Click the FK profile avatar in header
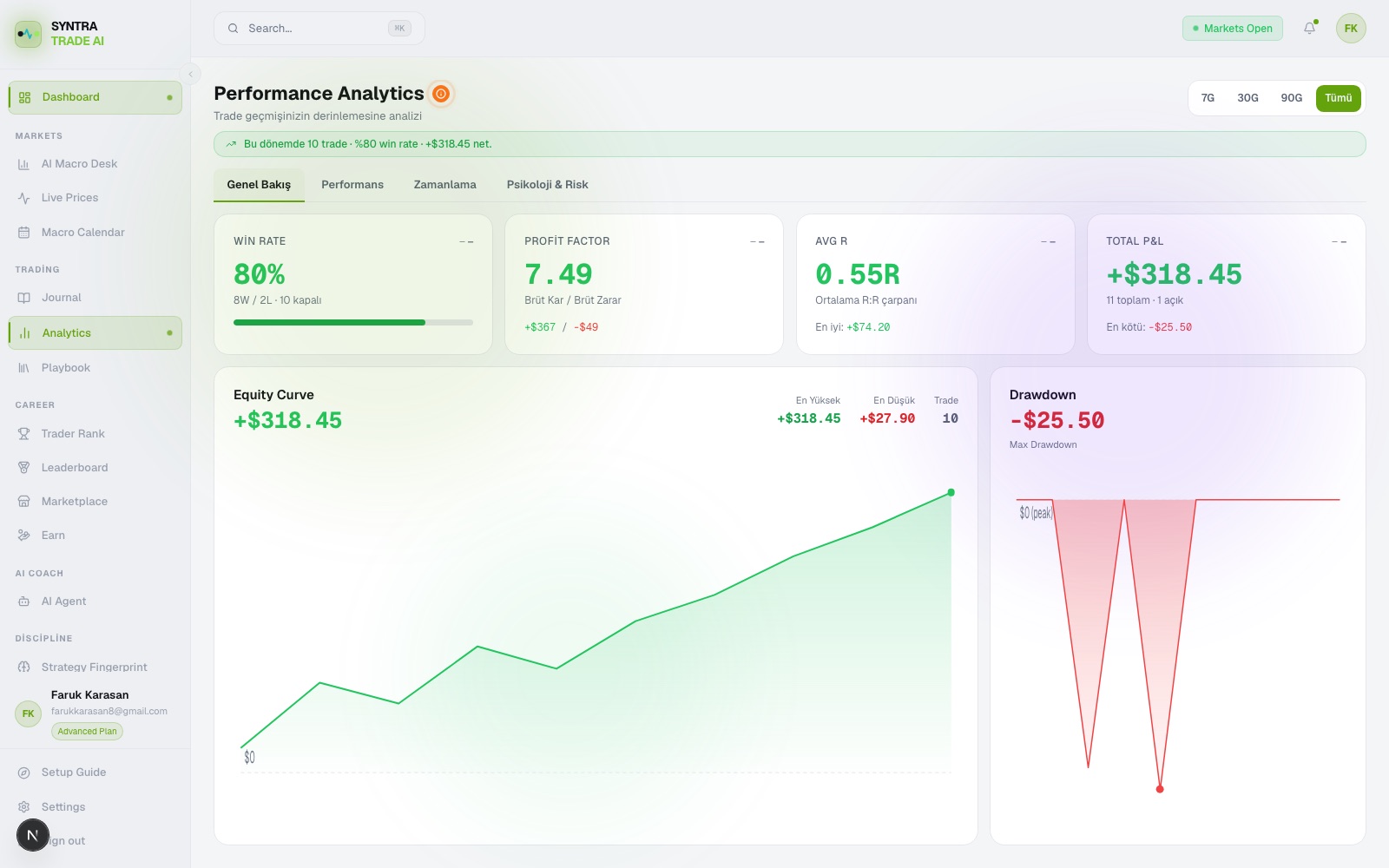1389x868 pixels. coord(1351,29)
